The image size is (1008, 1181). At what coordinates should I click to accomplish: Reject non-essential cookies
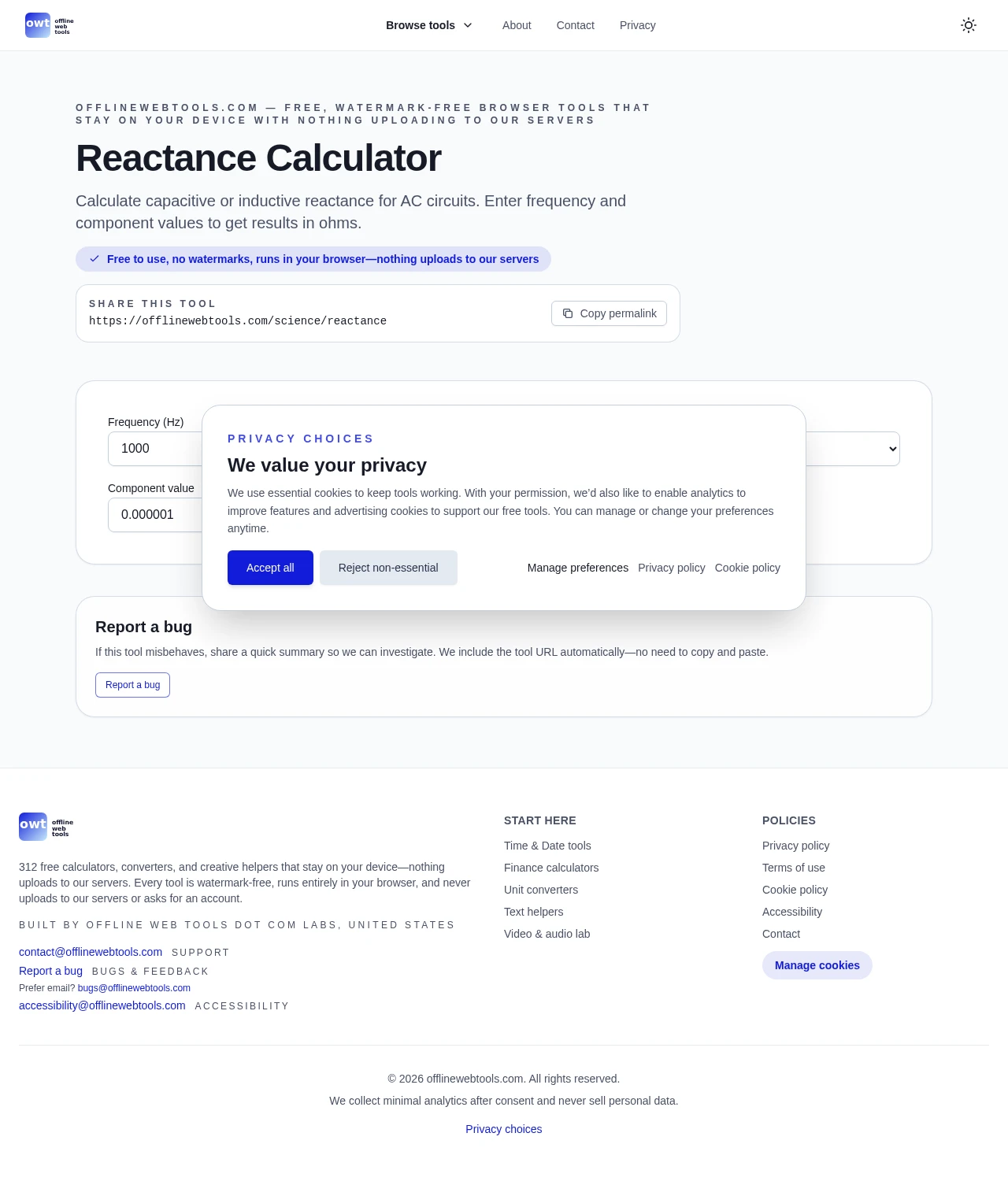pyautogui.click(x=388, y=568)
